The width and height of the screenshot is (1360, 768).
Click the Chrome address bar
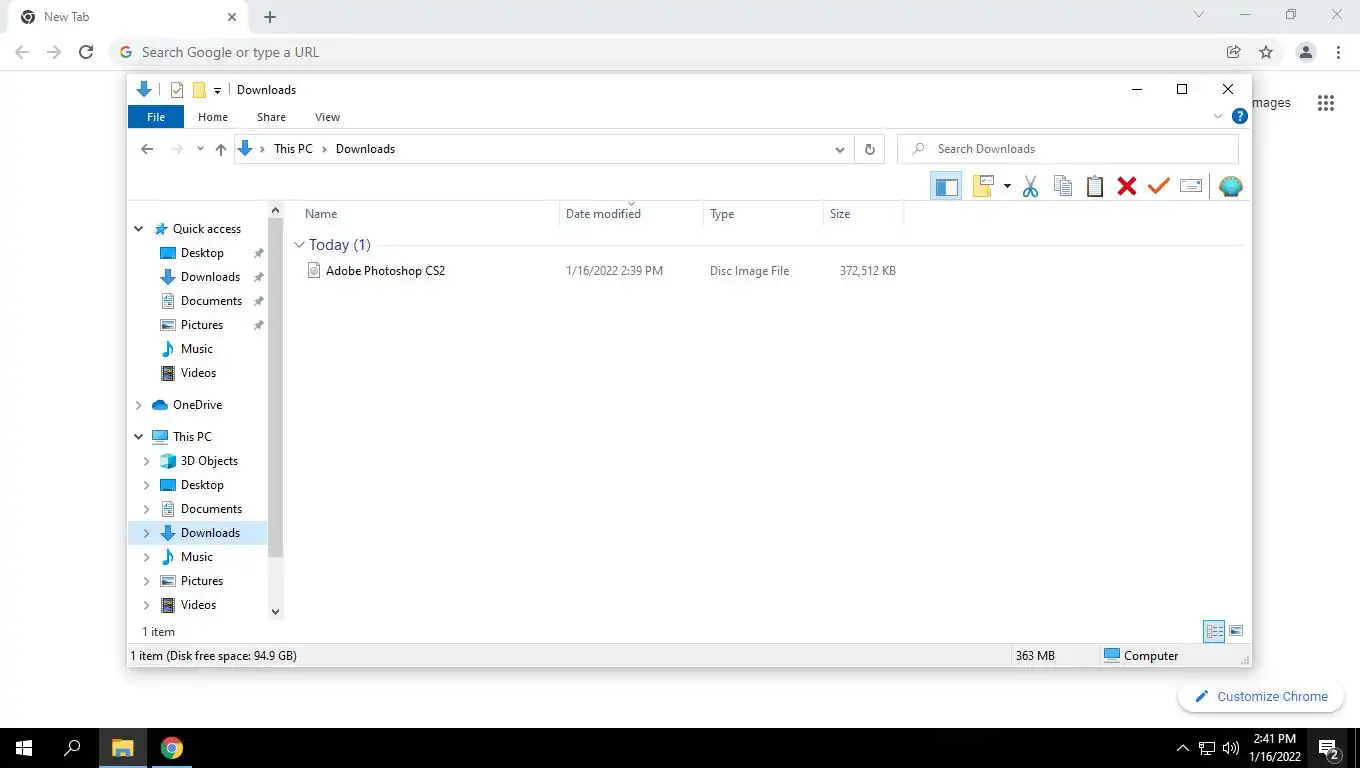664,52
